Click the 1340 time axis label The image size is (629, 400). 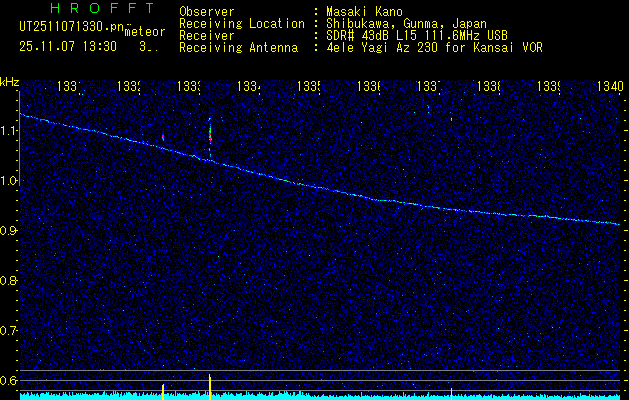tap(609, 87)
